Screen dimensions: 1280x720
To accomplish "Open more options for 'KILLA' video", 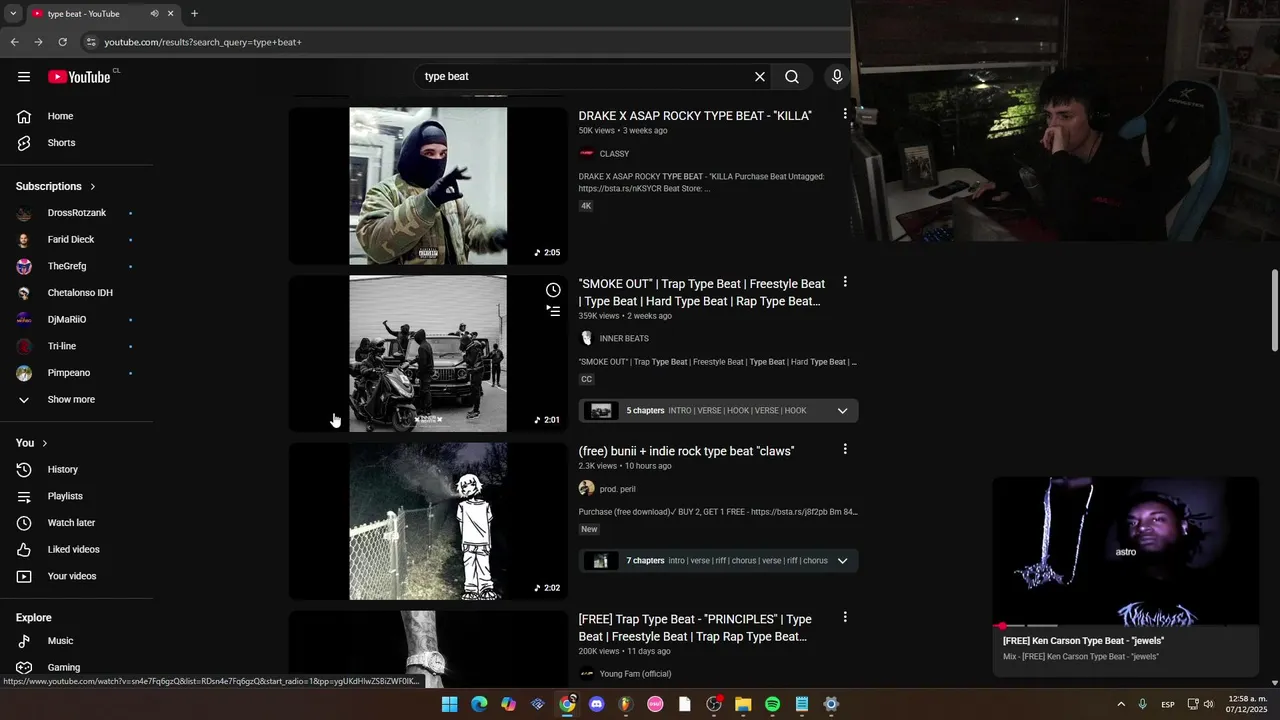I will click(845, 115).
